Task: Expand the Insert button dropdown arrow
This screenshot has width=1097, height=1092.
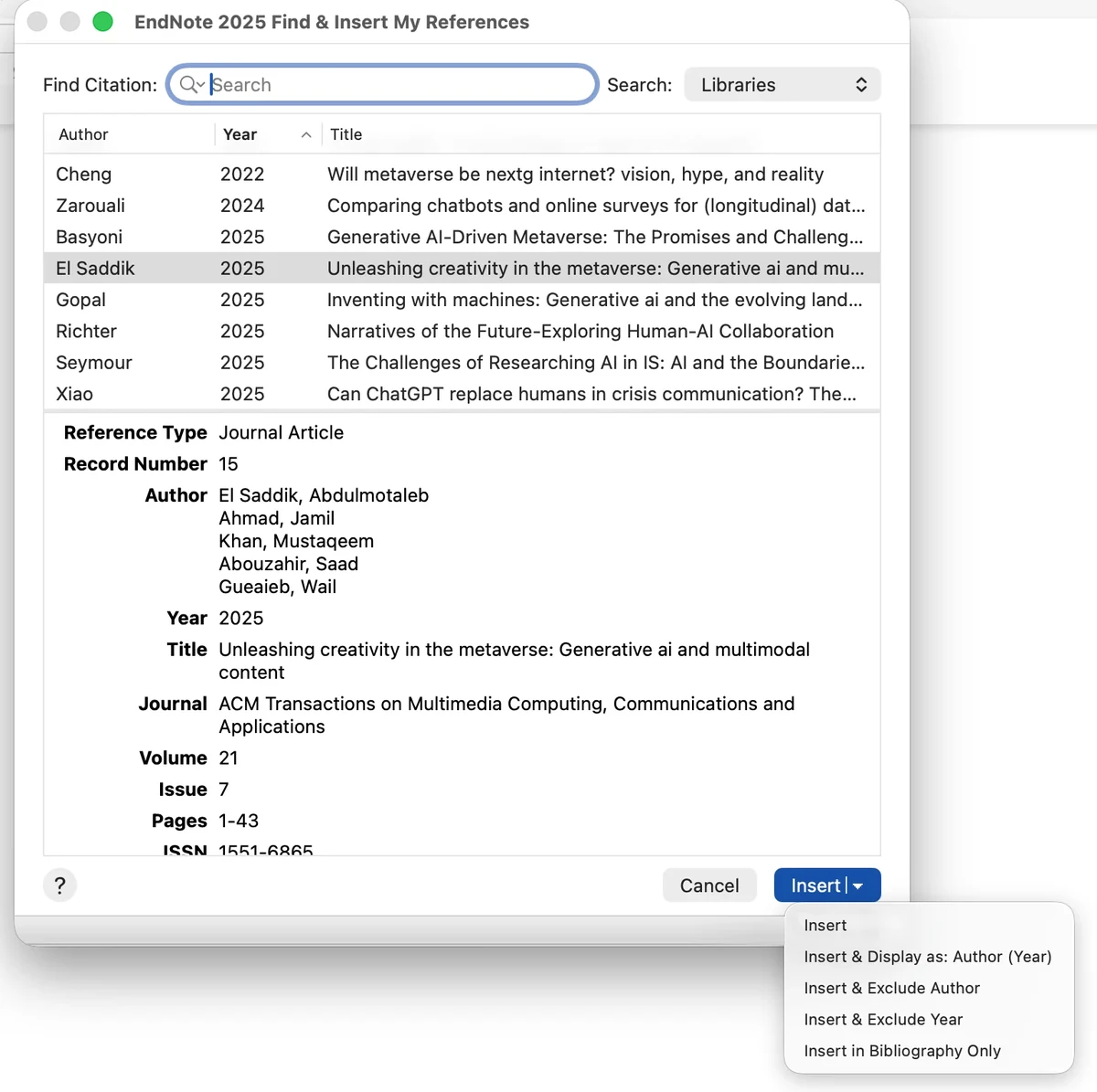Action: pos(858,885)
